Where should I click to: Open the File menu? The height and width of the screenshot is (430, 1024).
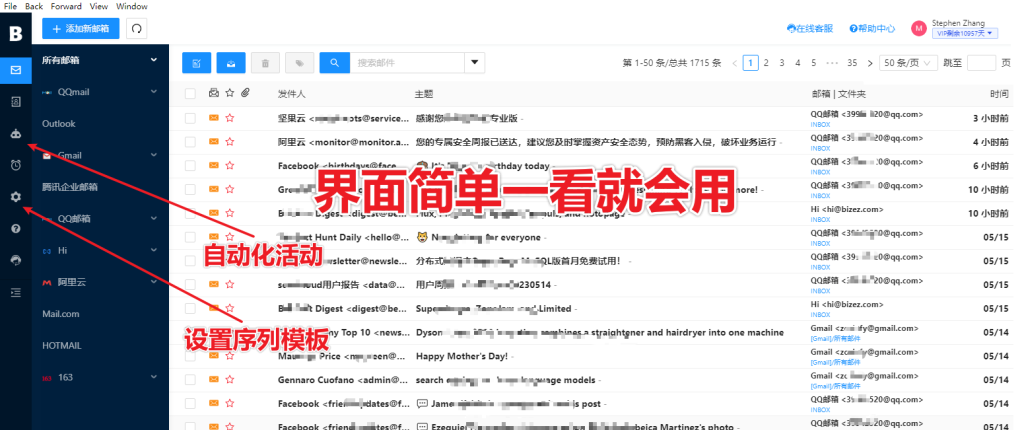point(10,6)
